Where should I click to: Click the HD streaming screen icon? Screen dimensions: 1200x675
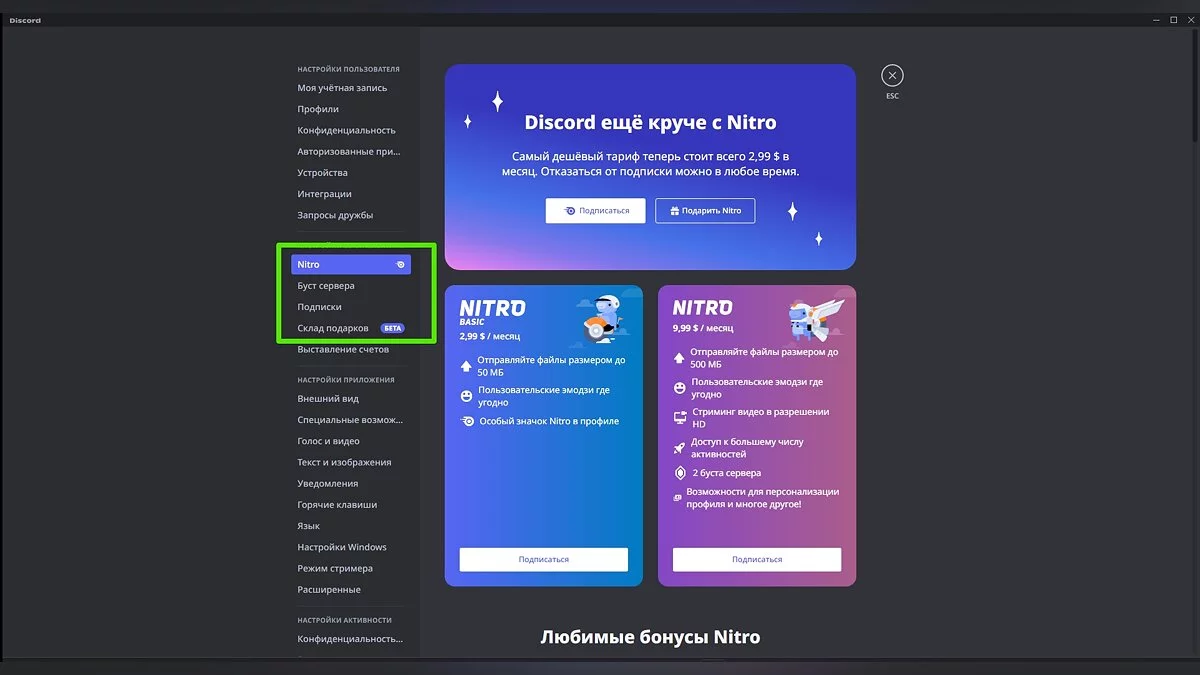pyautogui.click(x=680, y=416)
